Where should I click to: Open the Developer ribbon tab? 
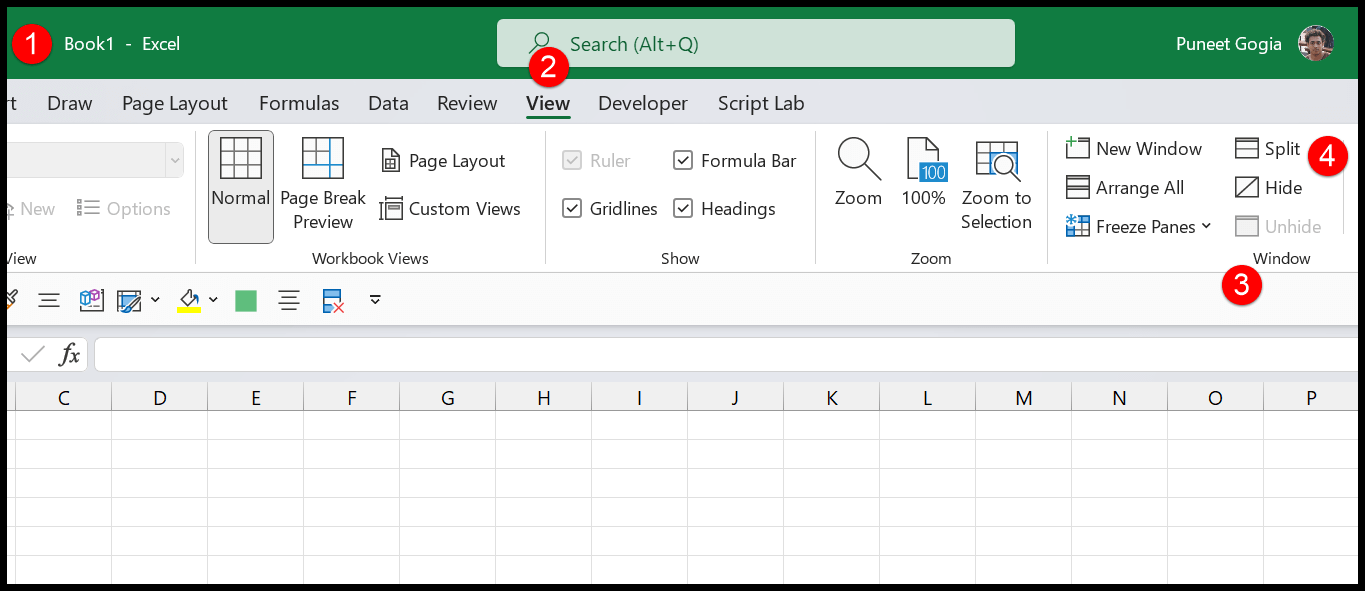(x=642, y=103)
